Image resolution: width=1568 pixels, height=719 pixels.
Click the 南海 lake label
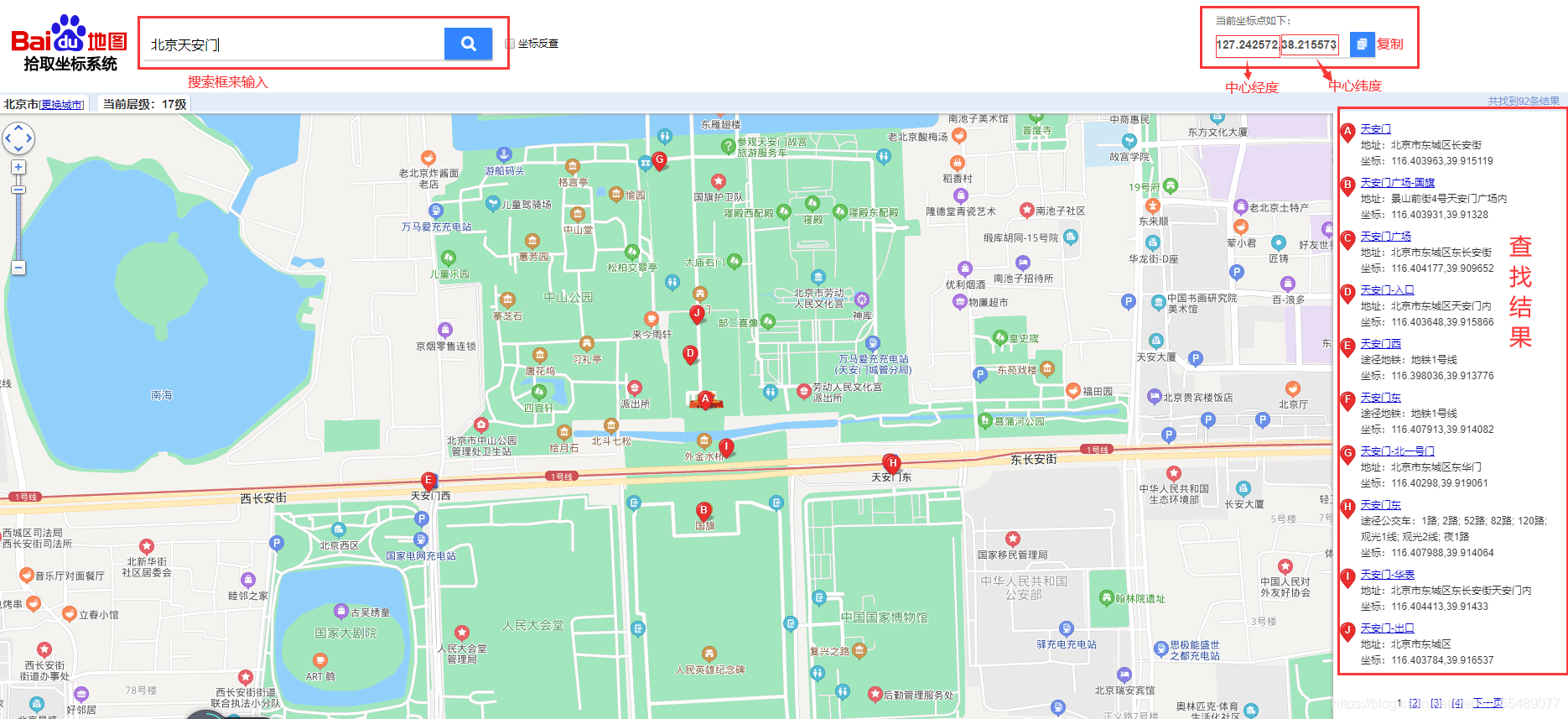pos(162,395)
